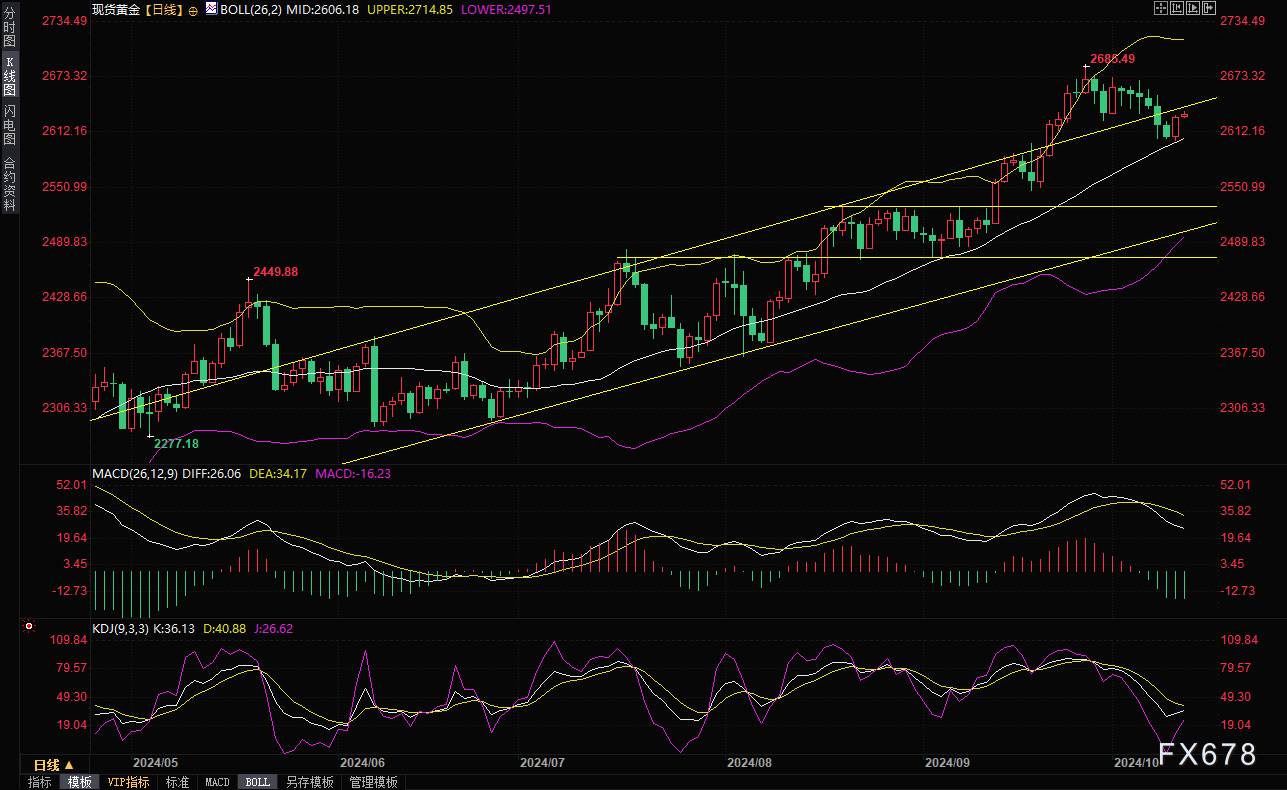
Task: Apply the 标准 template
Action: tap(177, 782)
